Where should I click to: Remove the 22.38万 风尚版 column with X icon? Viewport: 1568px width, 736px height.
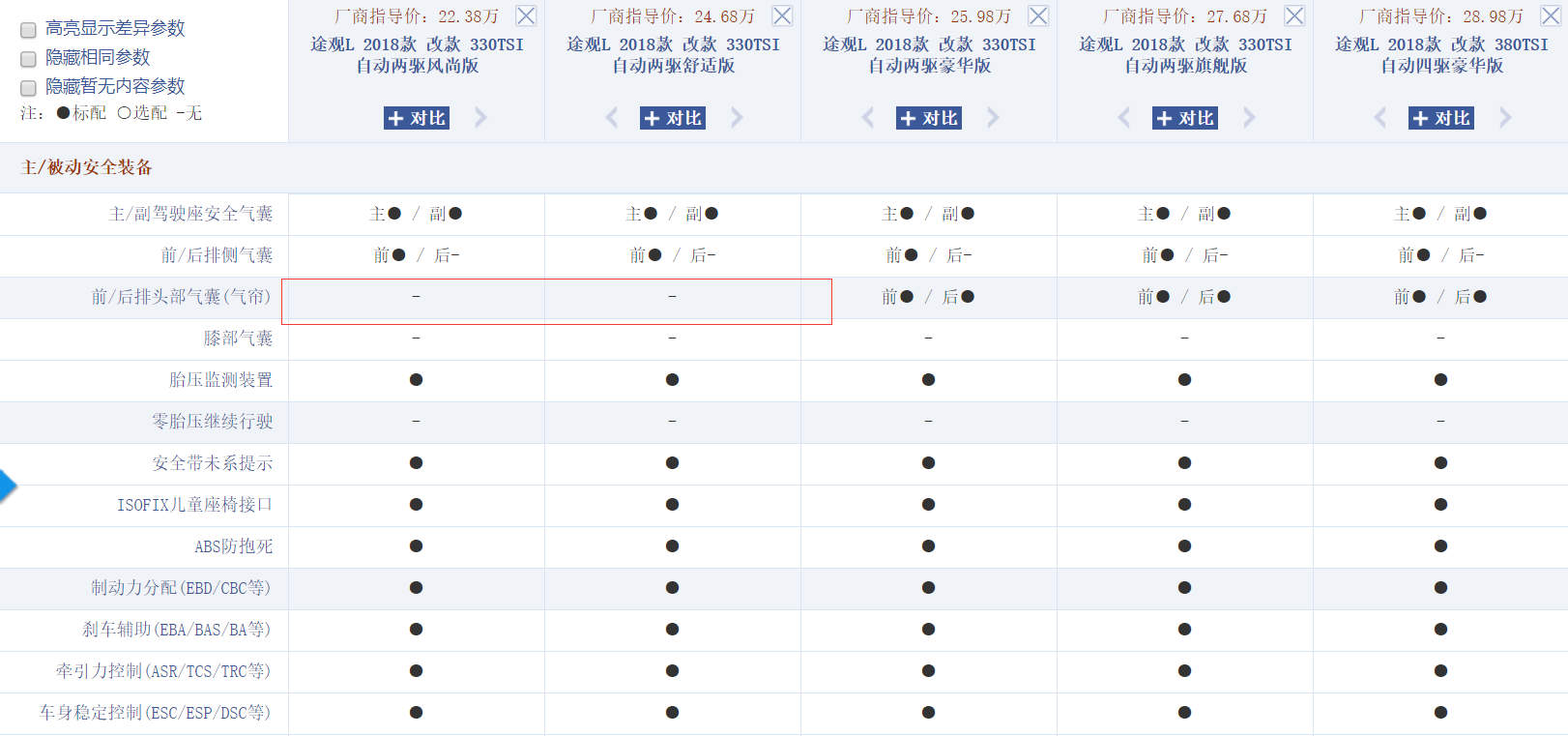(526, 15)
